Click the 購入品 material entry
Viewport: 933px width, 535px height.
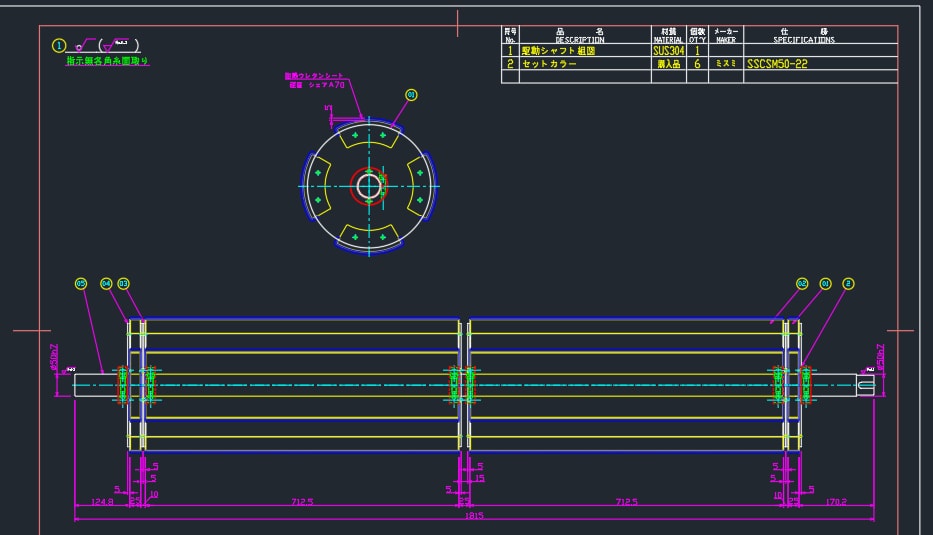coord(669,64)
